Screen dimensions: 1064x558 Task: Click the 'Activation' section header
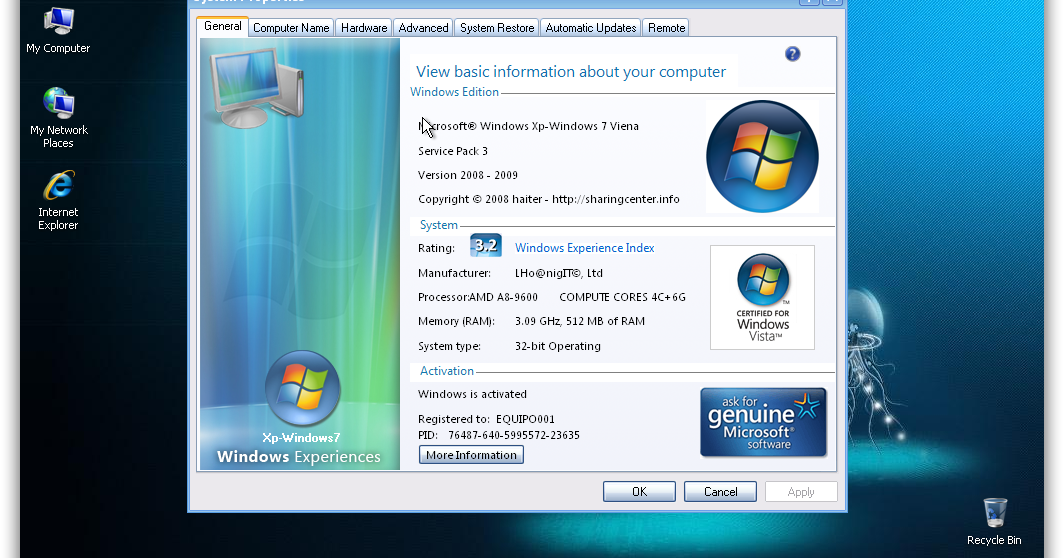(446, 371)
